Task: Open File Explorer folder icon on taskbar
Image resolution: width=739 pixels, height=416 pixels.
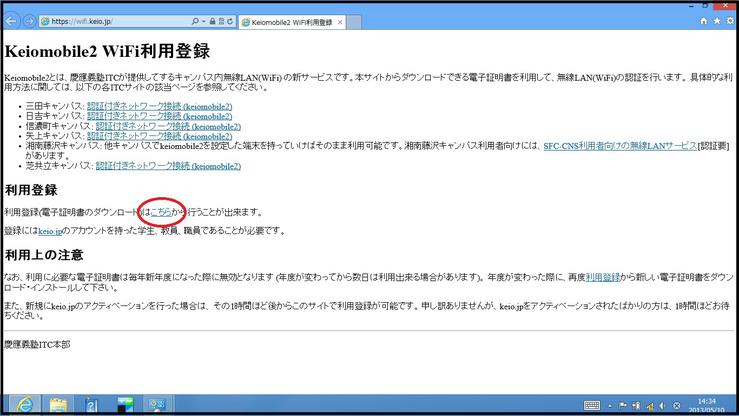Action: (x=58, y=405)
